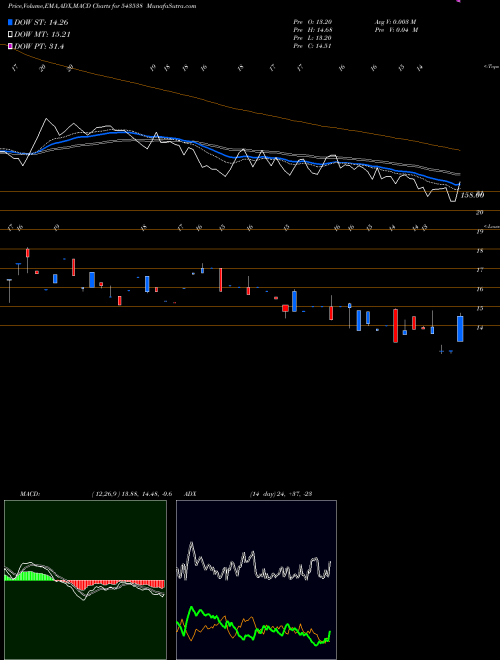500x660 pixels.
Task: Click the ADX '(14 day) 24, +37, -28' values
Action: point(281,494)
